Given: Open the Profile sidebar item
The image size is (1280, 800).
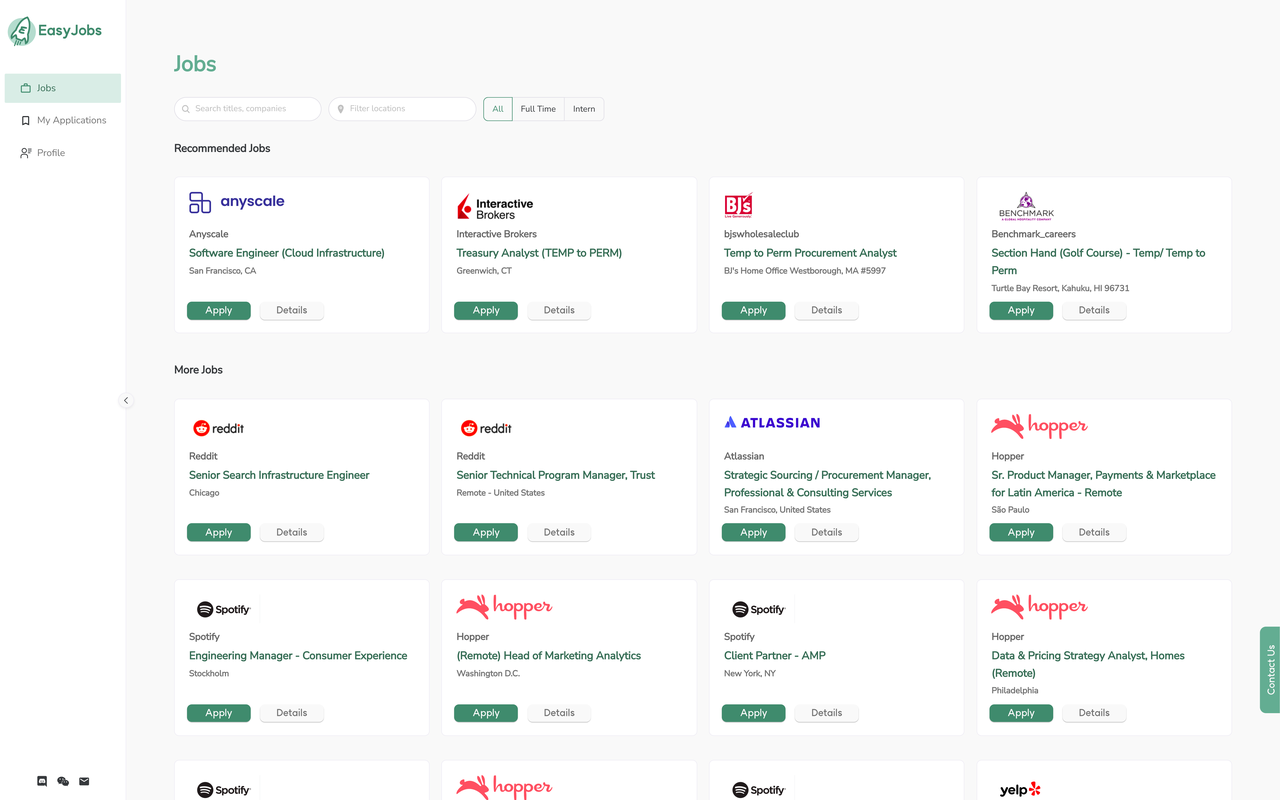Looking at the screenshot, I should (63, 153).
